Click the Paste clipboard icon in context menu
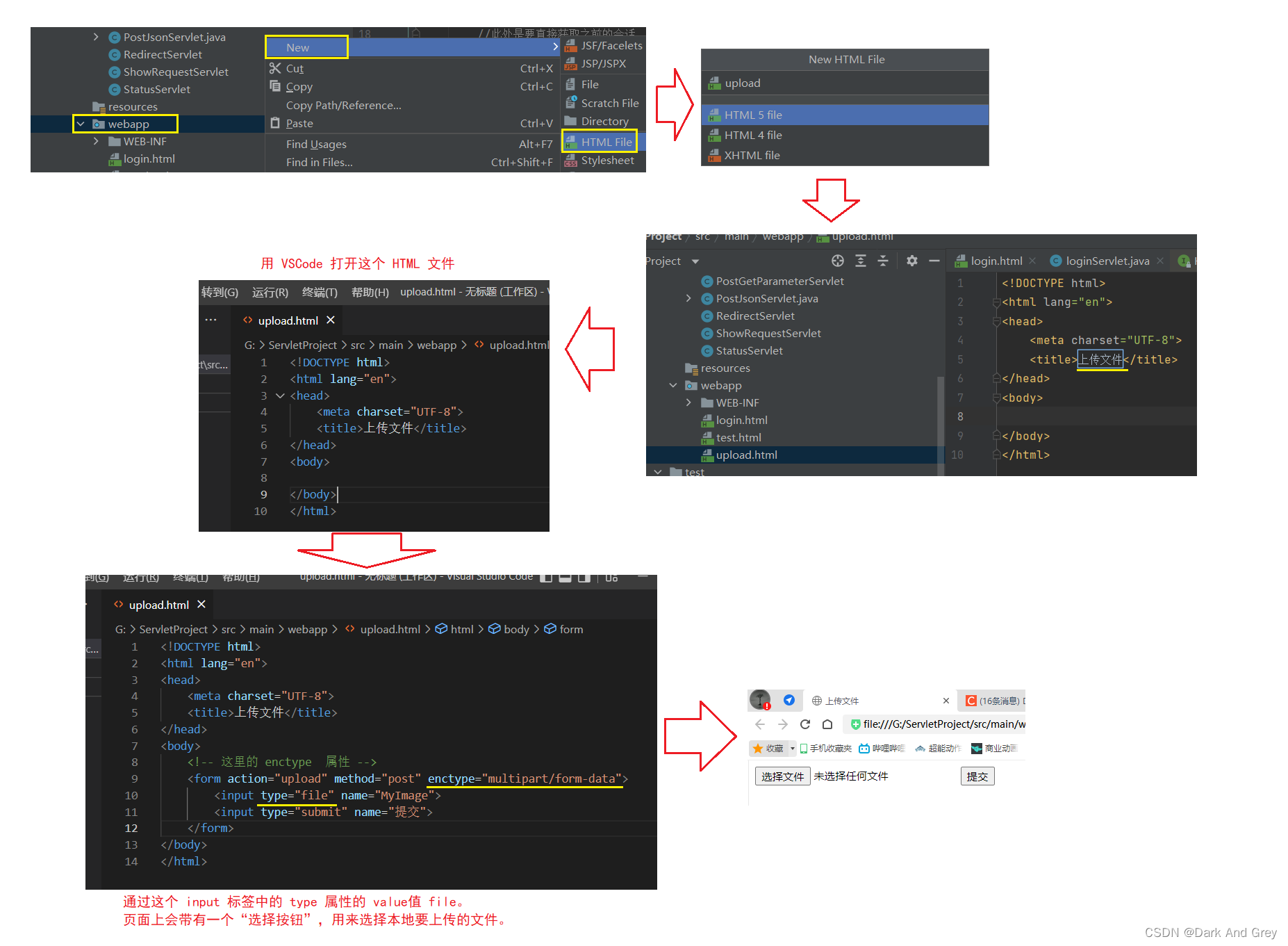The image size is (1288, 946). click(275, 123)
